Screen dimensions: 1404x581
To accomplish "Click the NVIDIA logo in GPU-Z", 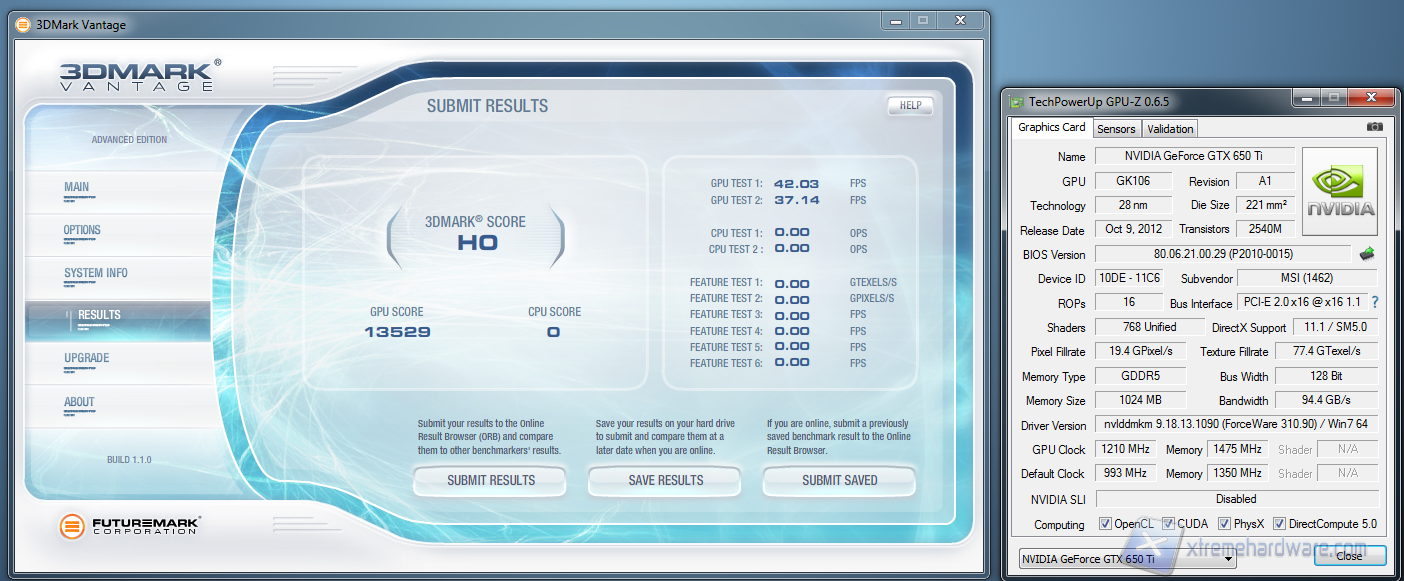I will click(x=1339, y=192).
